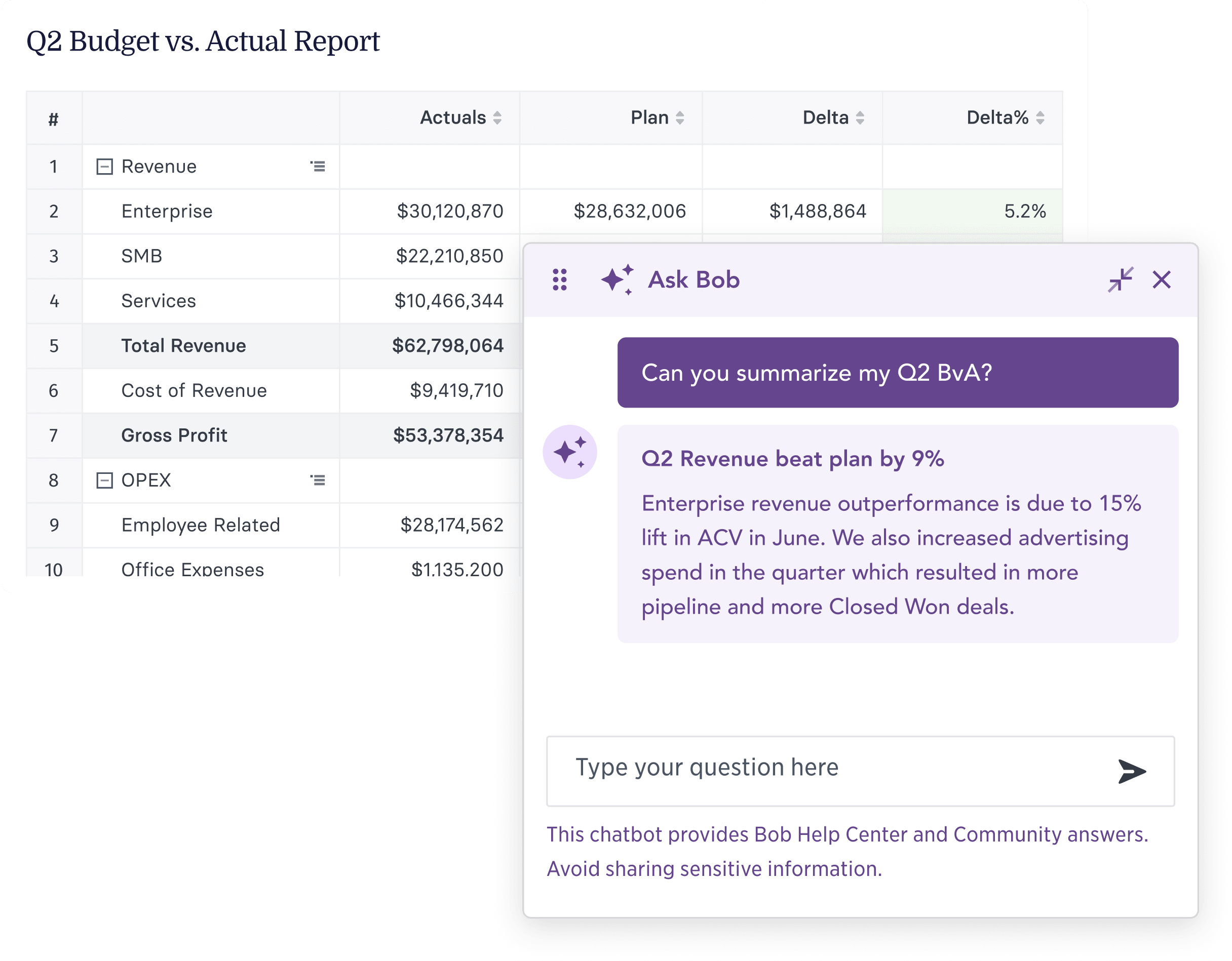Viewport: 1232px width, 961px height.
Task: Click the 5.2% Delta% cell
Action: (x=973, y=211)
